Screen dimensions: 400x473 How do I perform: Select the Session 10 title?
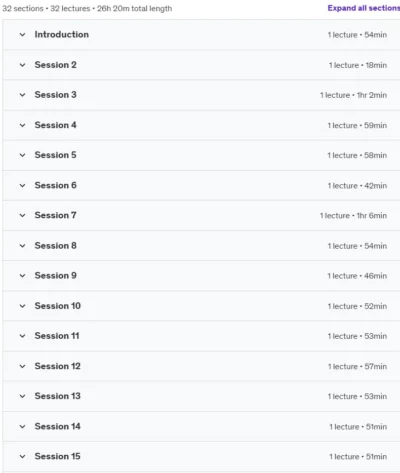point(58,306)
